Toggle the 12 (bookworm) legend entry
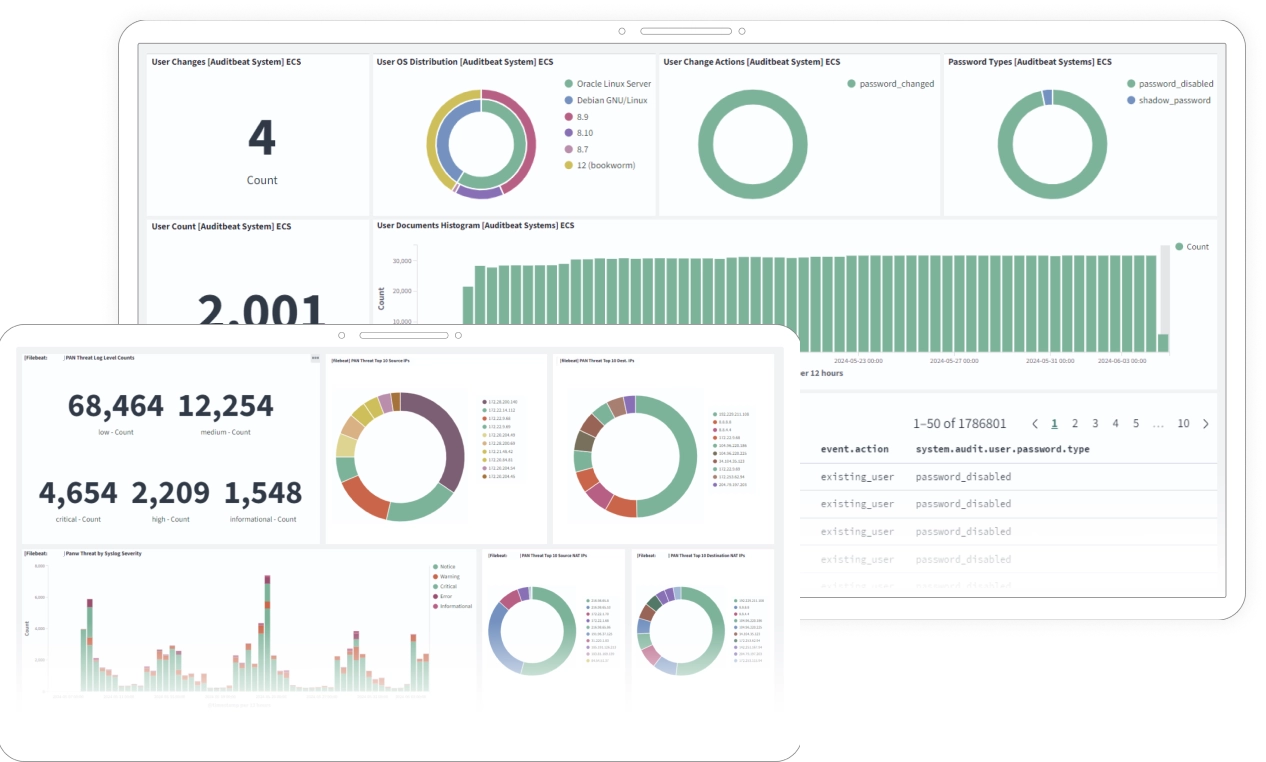 coord(605,165)
